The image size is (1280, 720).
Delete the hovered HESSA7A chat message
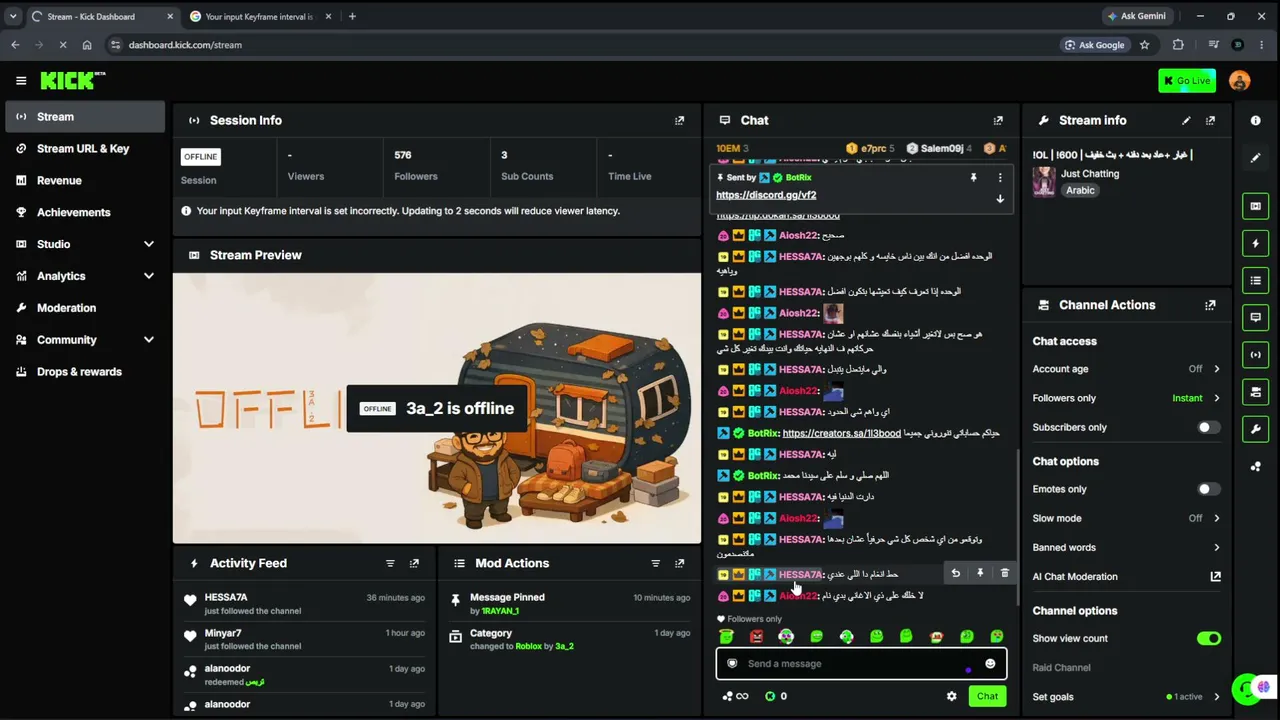point(1005,574)
